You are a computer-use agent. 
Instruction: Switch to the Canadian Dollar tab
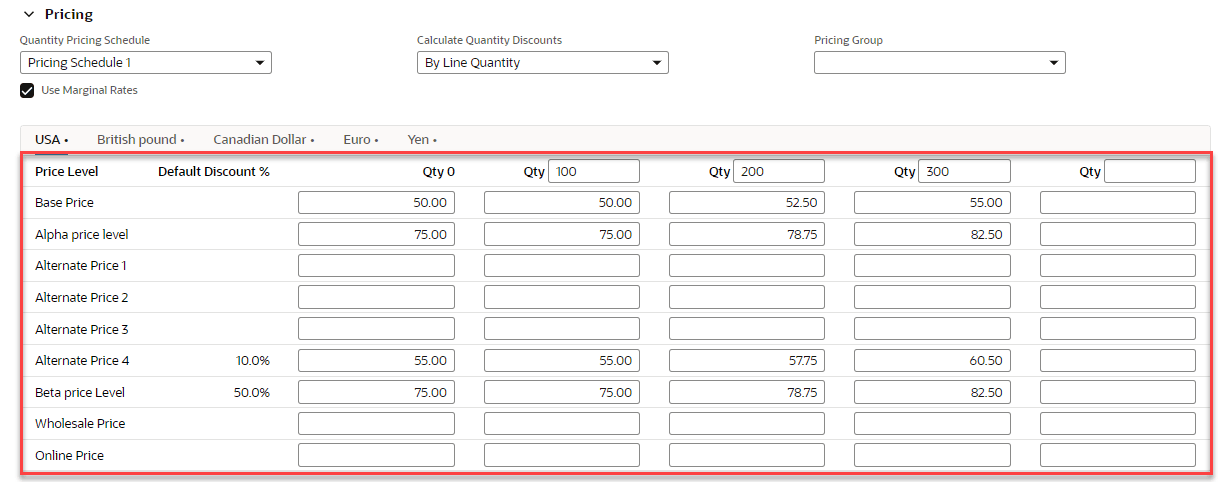pos(264,140)
